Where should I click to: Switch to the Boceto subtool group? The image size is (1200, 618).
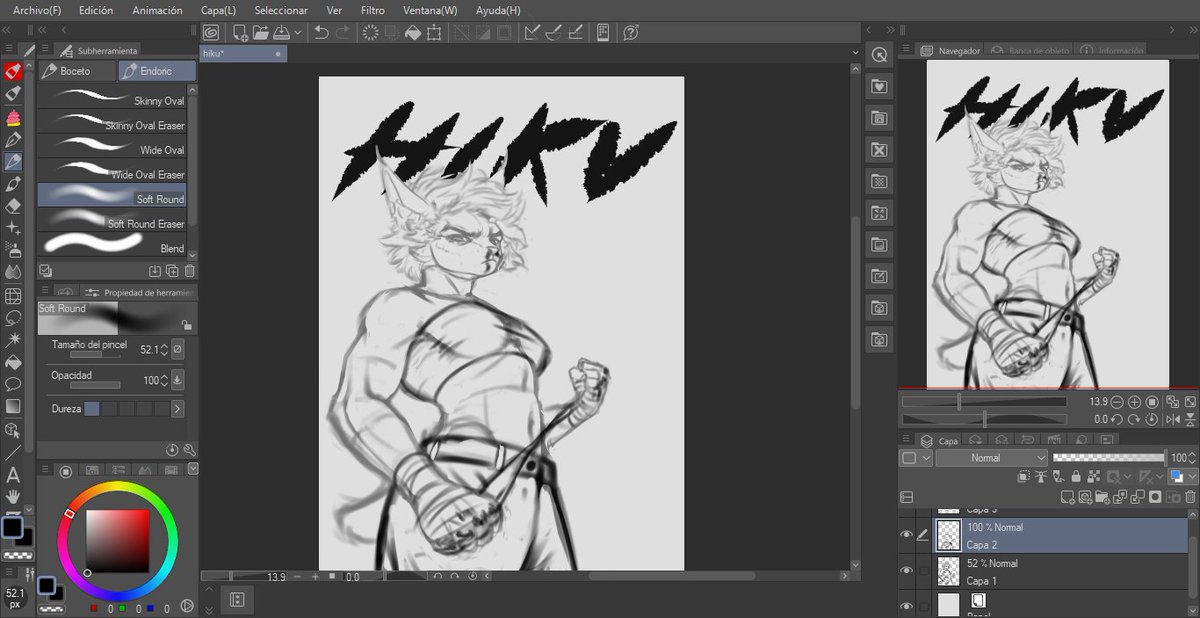(x=75, y=70)
